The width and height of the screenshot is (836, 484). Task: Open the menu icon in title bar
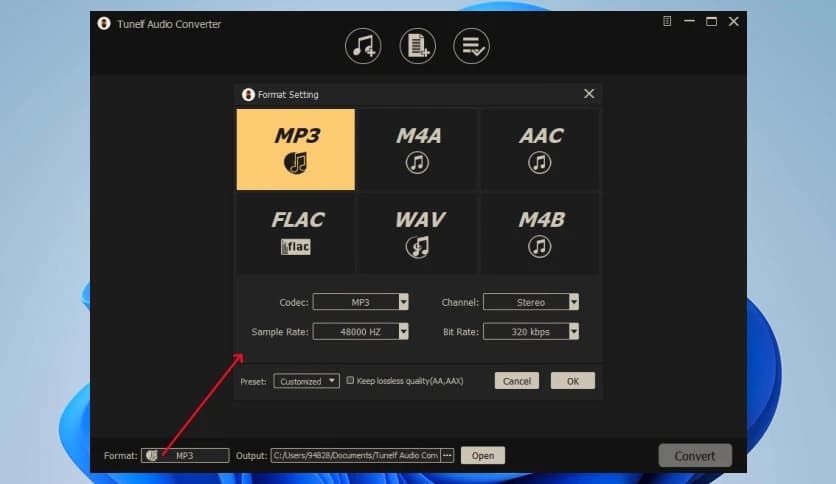pyautogui.click(x=667, y=21)
